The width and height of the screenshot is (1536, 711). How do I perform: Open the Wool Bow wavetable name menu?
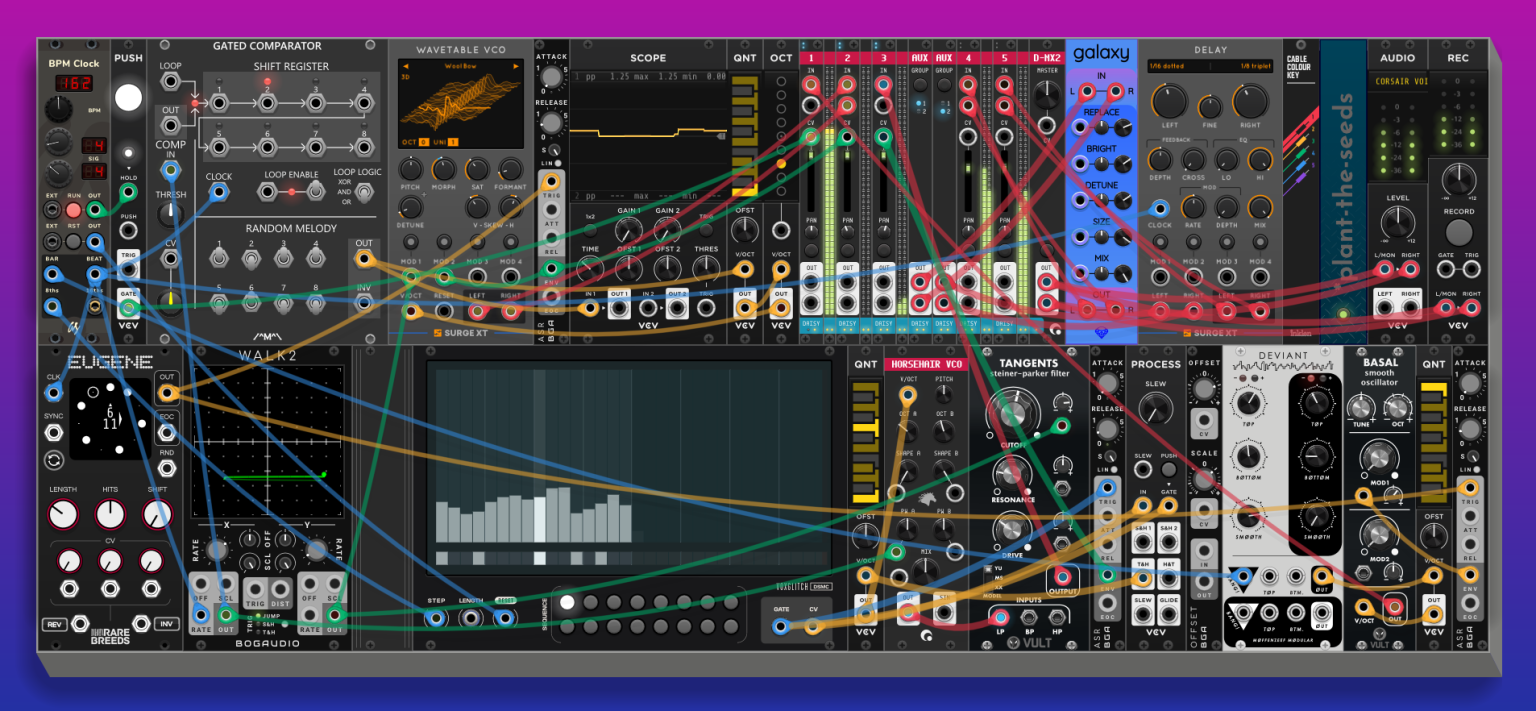461,66
